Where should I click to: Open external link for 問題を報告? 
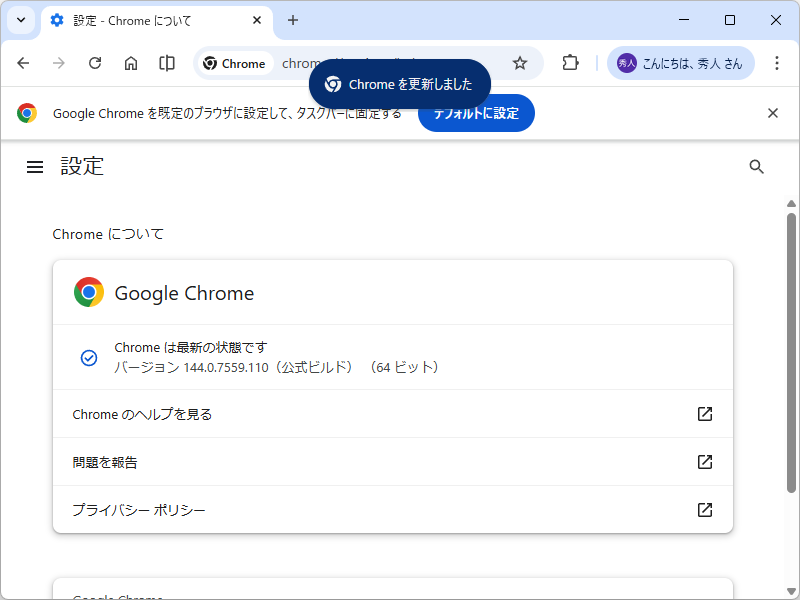click(x=705, y=461)
